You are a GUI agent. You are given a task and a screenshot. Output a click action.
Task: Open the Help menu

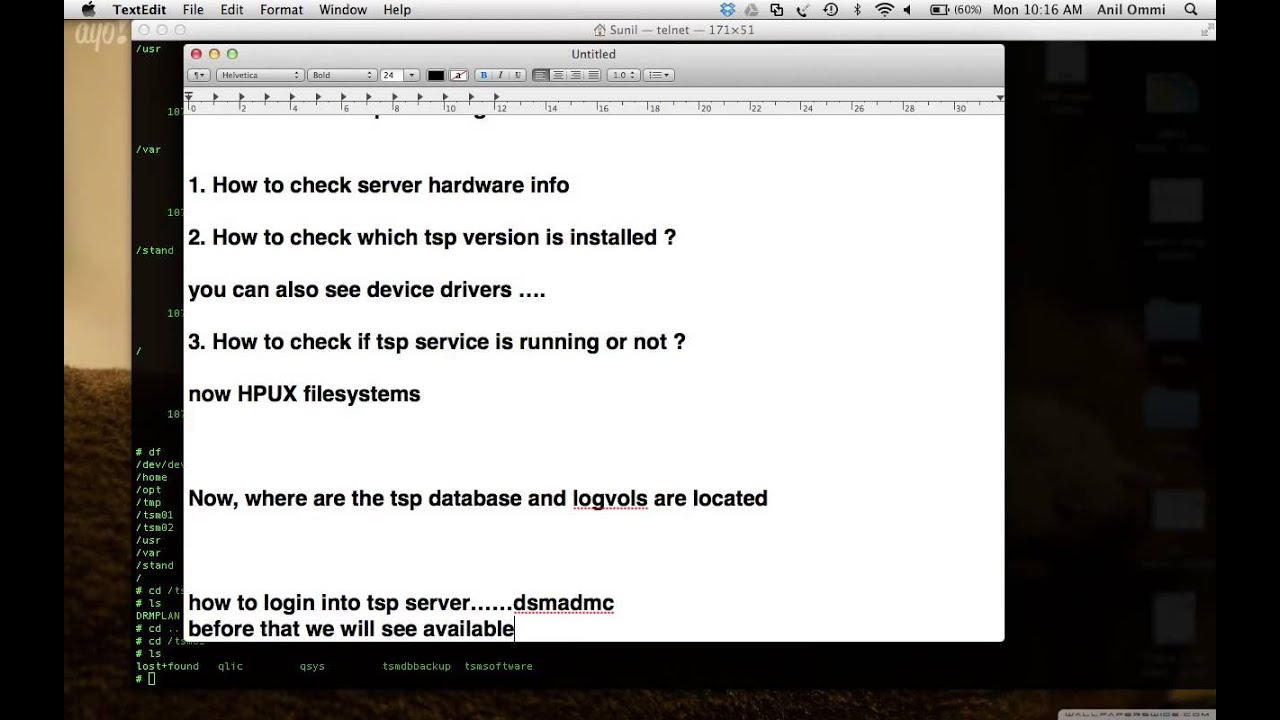397,10
